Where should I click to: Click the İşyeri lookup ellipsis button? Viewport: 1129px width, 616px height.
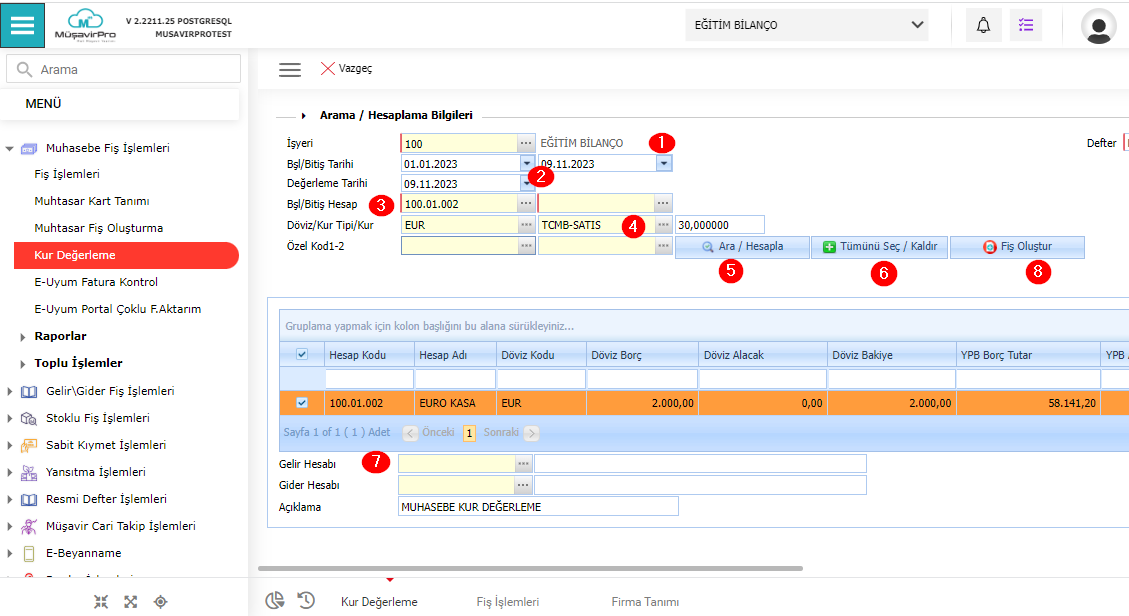526,143
